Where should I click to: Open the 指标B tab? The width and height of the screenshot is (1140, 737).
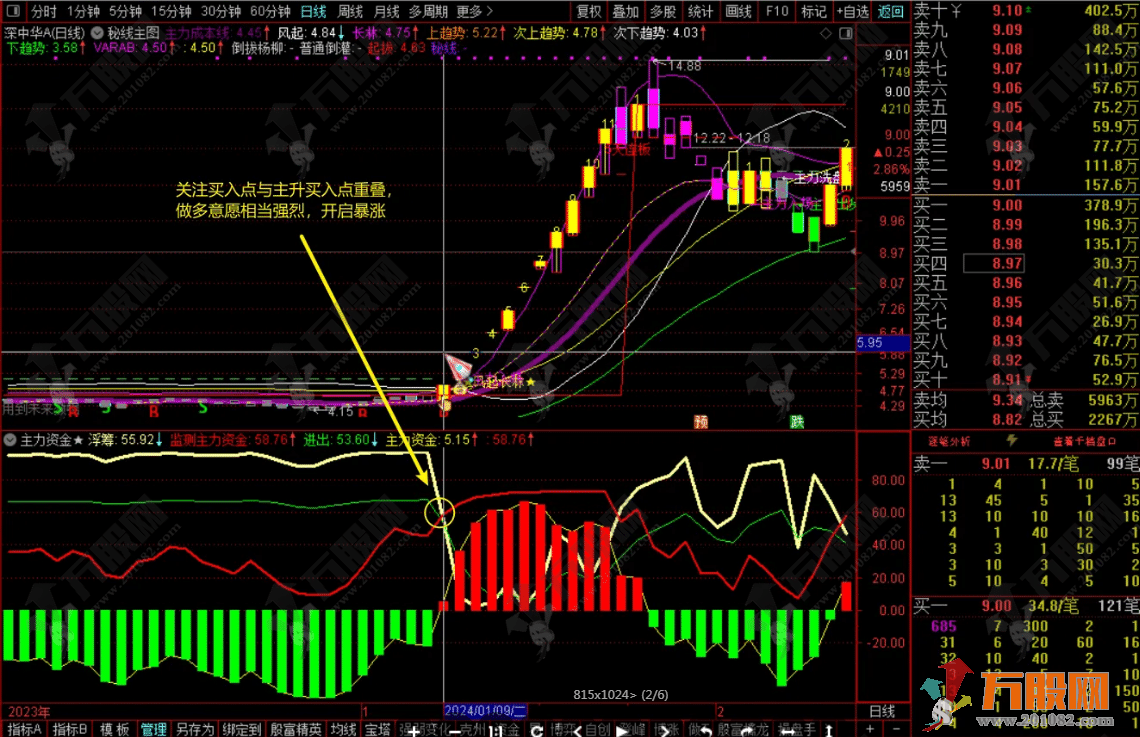[x=70, y=729]
